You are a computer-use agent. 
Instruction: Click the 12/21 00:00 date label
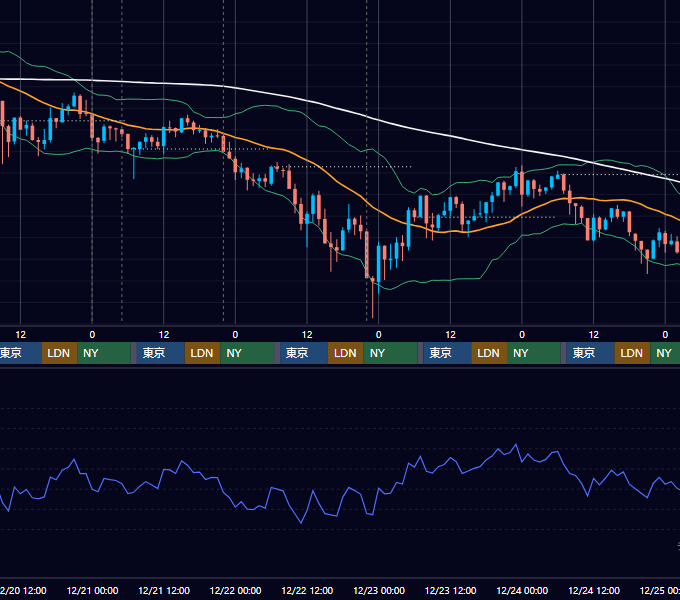[92, 590]
